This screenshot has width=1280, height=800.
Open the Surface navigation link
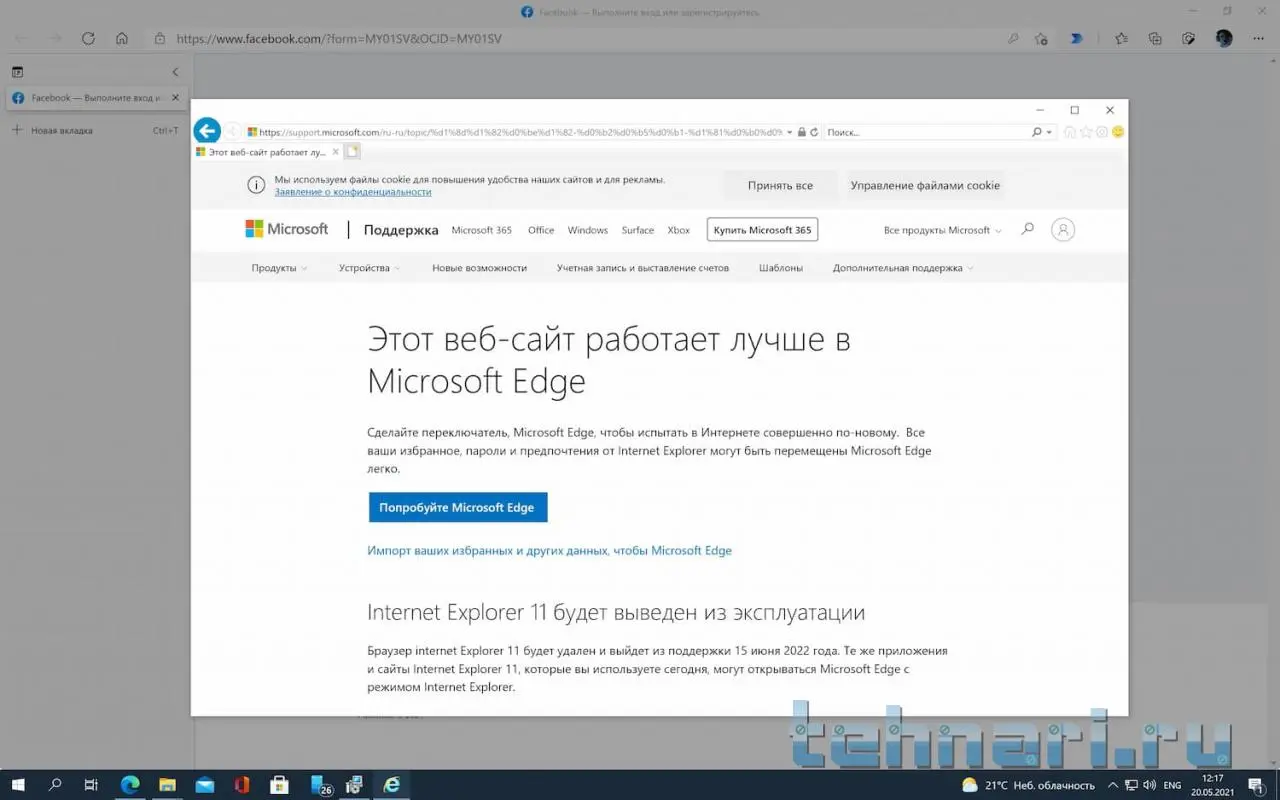pyautogui.click(x=638, y=230)
